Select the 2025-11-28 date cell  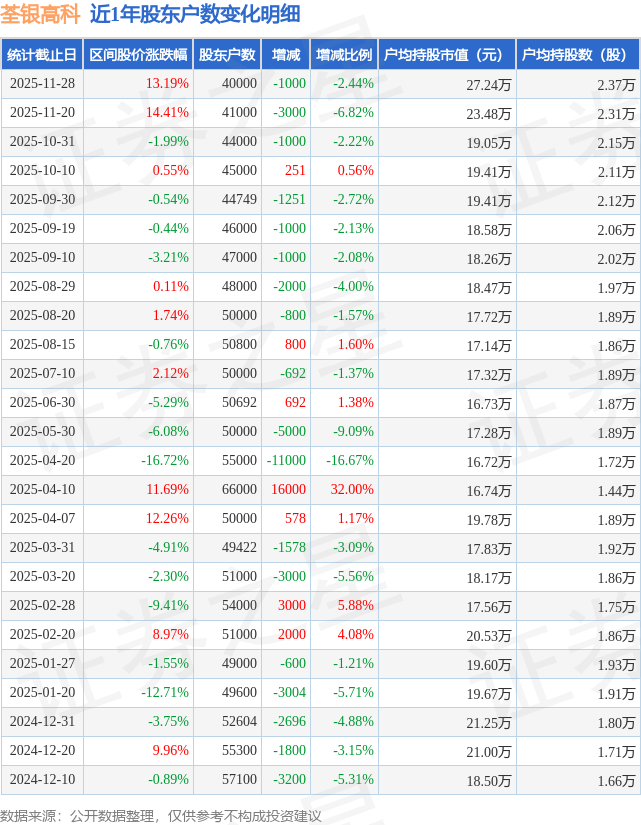pos(42,84)
